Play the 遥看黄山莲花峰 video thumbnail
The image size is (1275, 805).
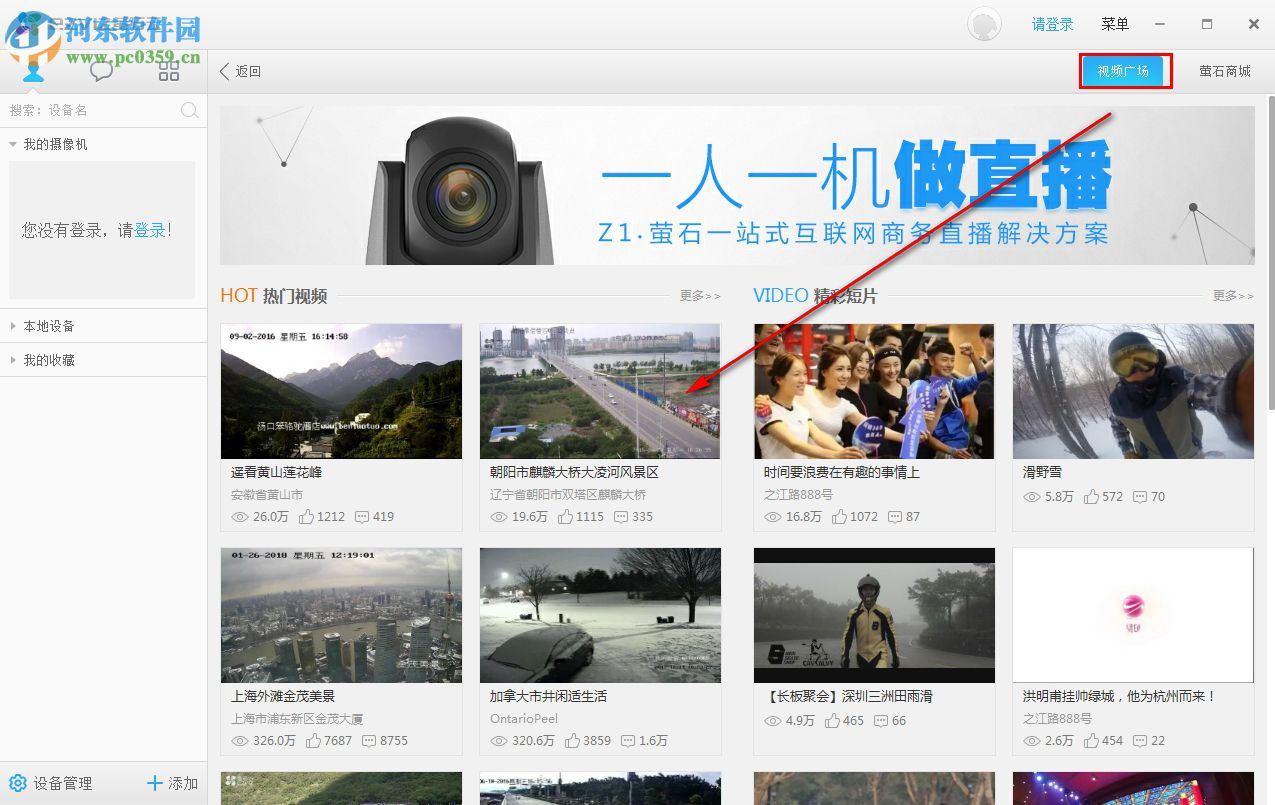[341, 390]
